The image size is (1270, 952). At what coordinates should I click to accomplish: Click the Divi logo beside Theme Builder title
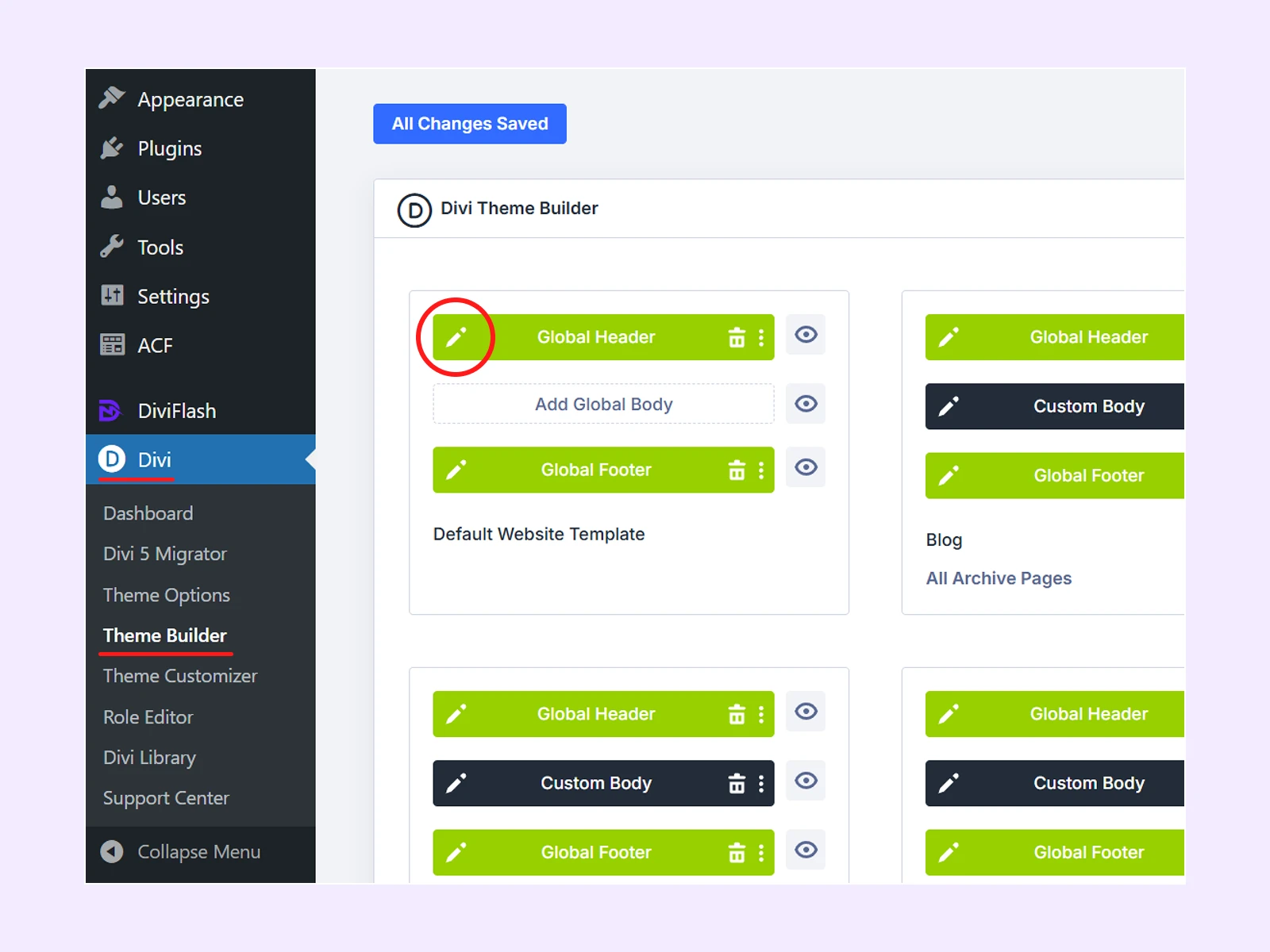pyautogui.click(x=414, y=210)
